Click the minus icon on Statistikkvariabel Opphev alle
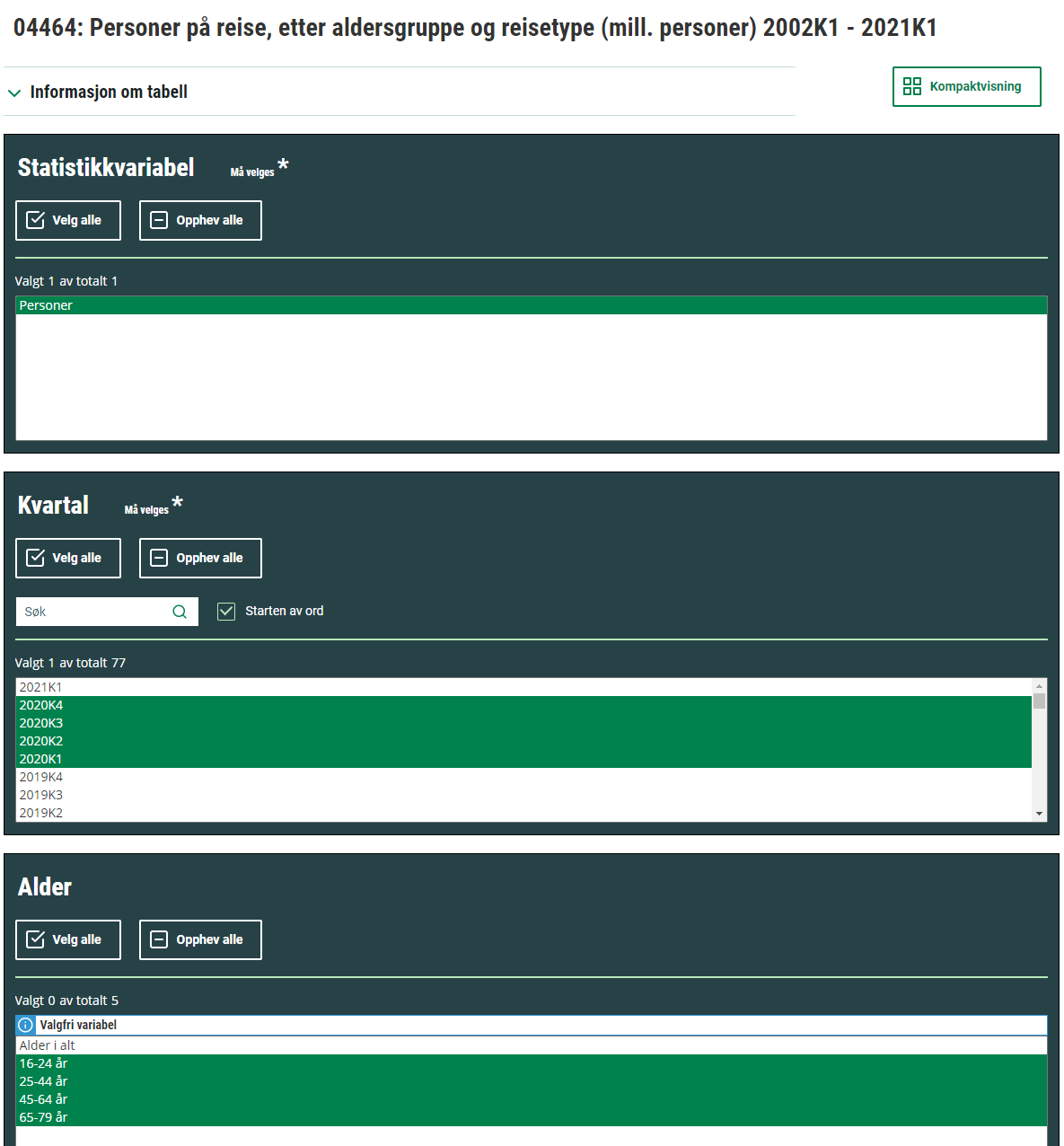The image size is (1064, 1146). (159, 220)
